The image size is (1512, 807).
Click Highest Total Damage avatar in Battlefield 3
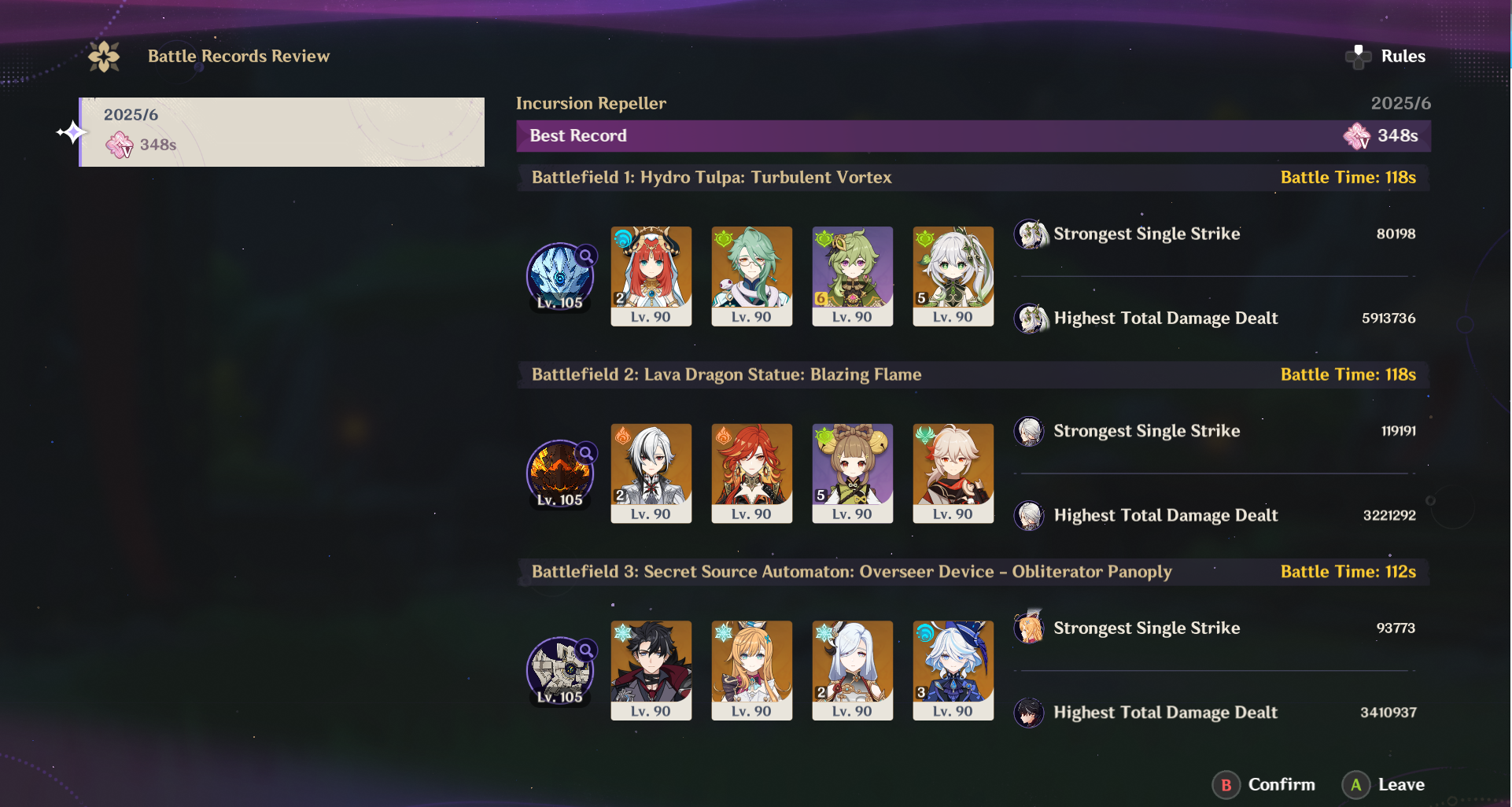(1029, 713)
